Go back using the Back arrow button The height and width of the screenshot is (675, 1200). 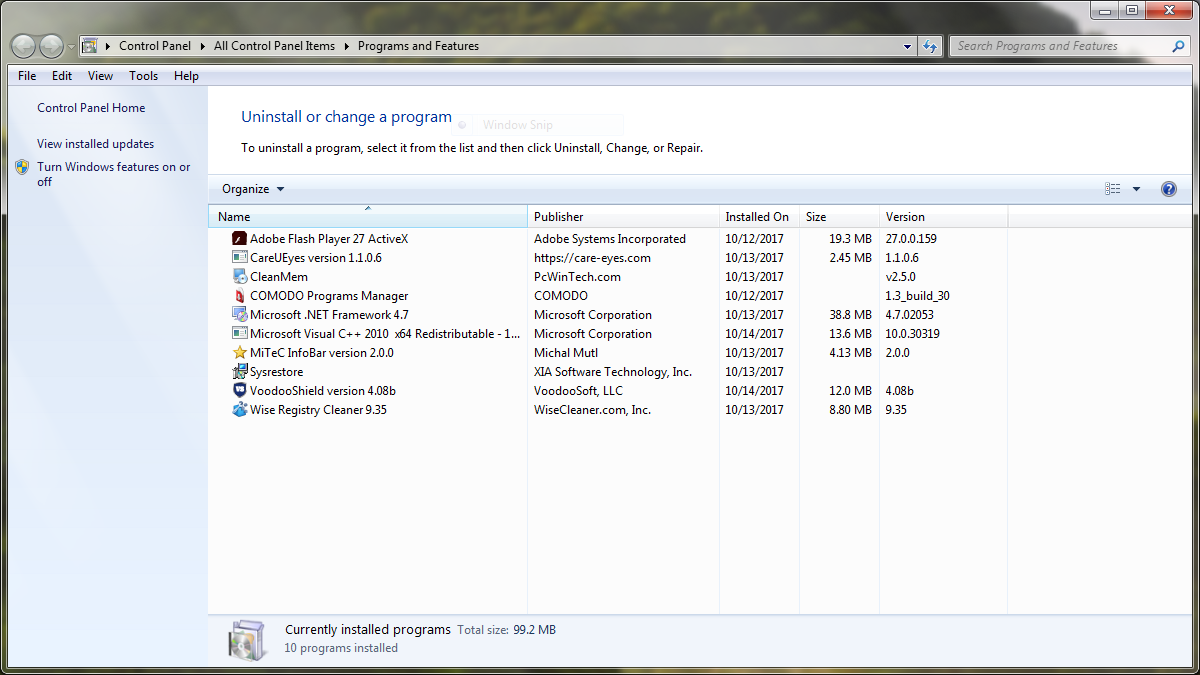coord(23,46)
